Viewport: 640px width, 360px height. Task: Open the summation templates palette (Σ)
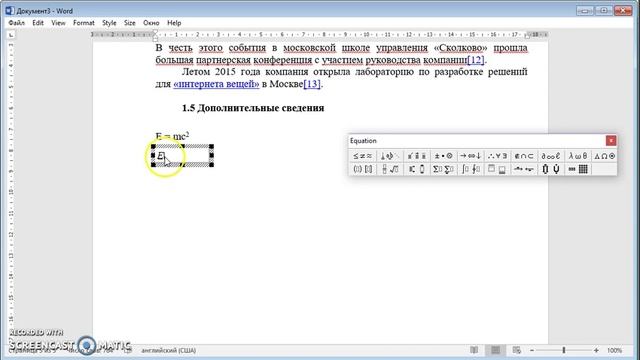443,169
